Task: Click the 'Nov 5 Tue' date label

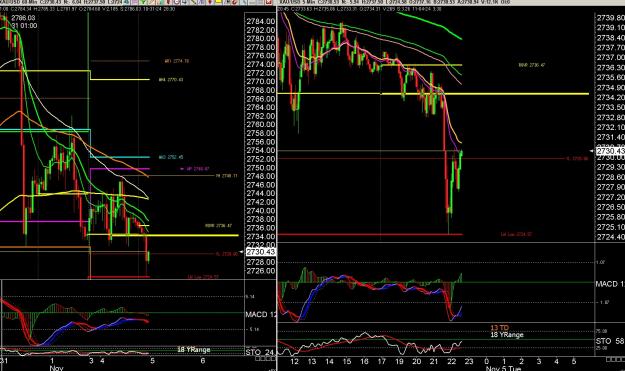Action: 503,368
